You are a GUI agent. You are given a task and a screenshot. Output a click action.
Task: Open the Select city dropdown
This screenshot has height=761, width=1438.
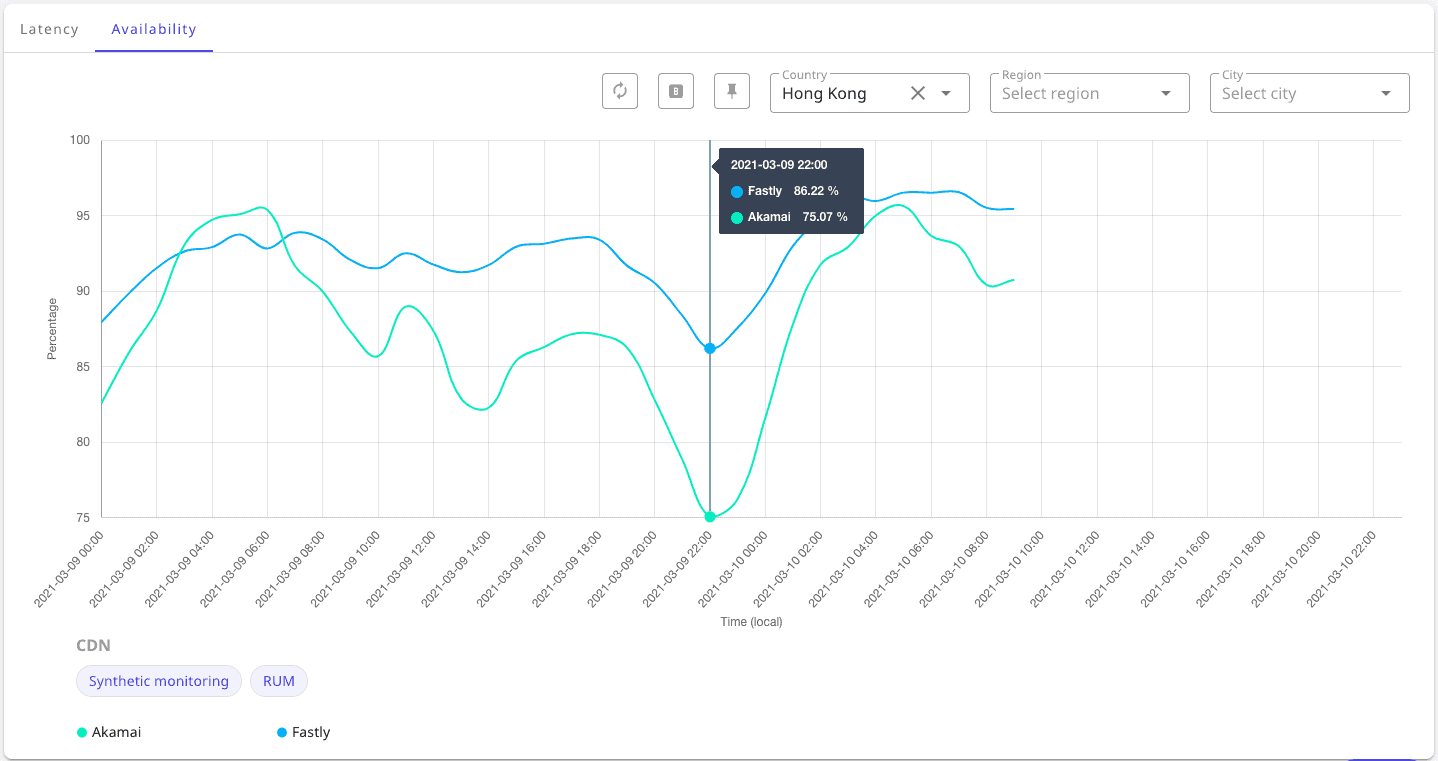tap(1310, 93)
